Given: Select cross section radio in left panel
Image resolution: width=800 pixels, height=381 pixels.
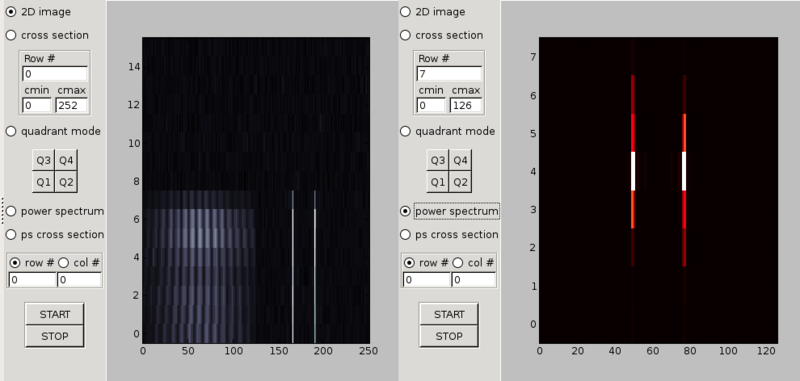Looking at the screenshot, I should [11, 35].
